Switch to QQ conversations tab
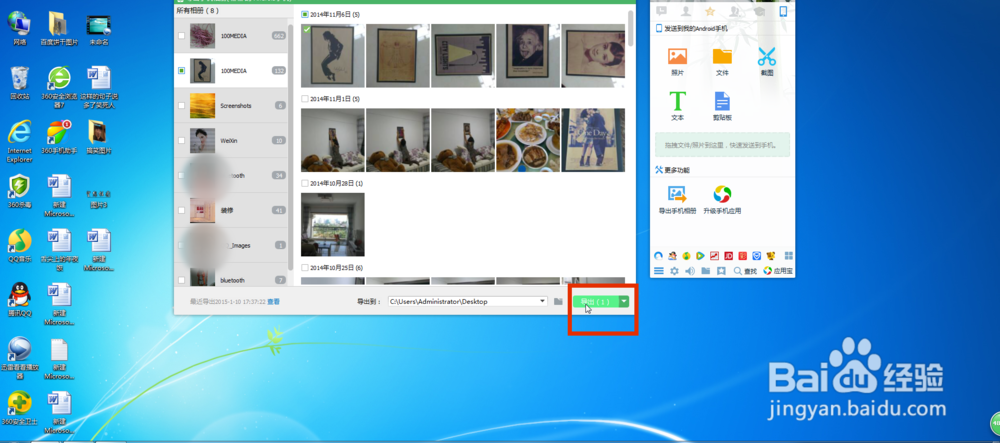1000x443 pixels. click(661, 11)
